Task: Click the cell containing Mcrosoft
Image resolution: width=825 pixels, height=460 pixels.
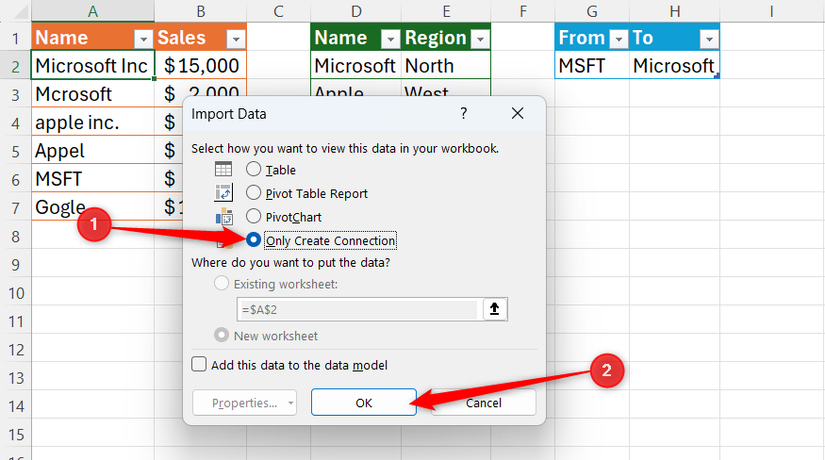Action: (93, 94)
